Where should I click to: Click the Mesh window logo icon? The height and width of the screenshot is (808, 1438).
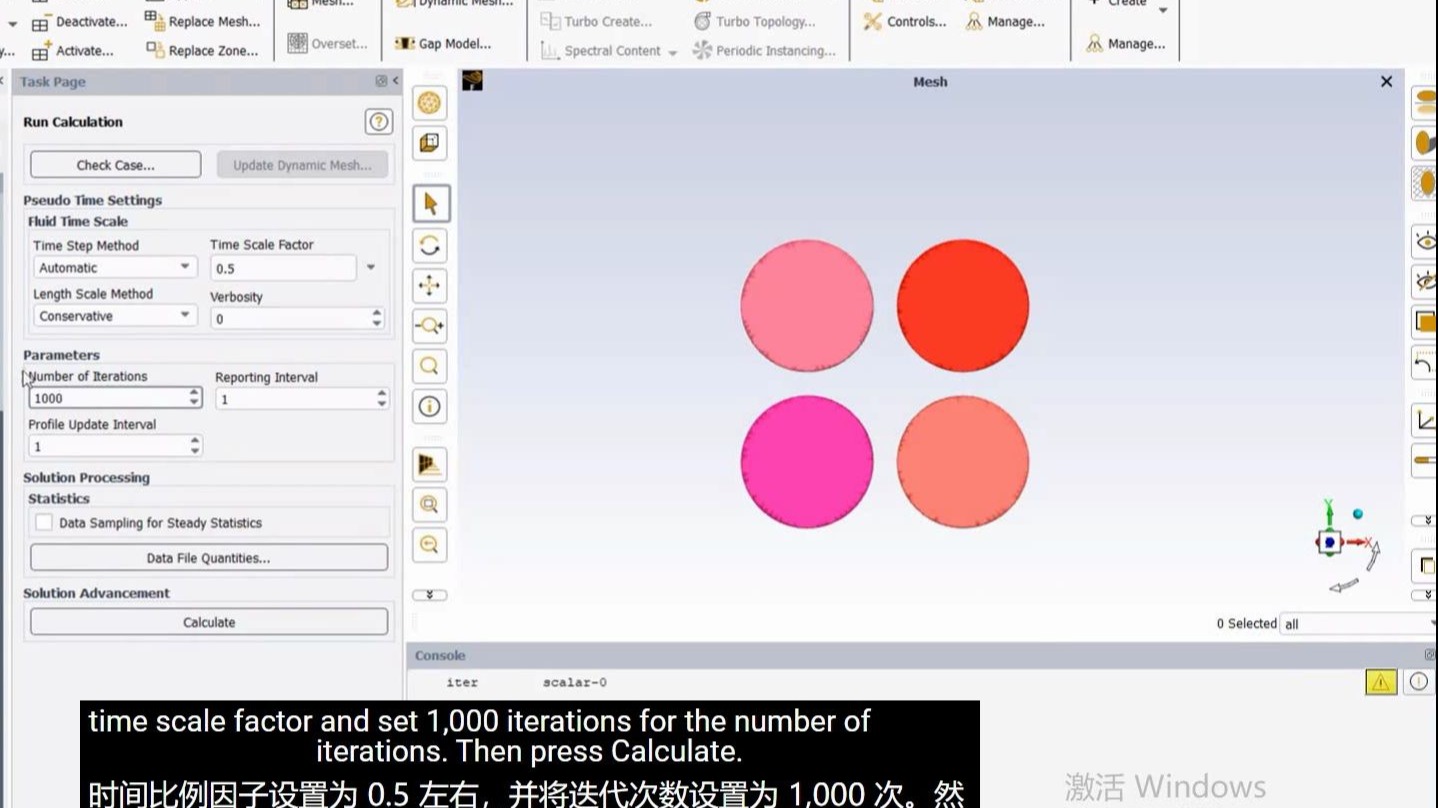(472, 81)
